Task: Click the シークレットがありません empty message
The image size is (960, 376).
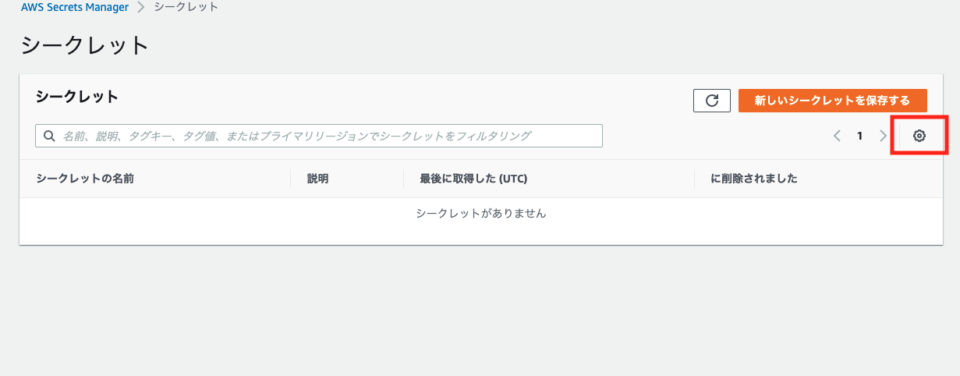Action: pos(481,214)
